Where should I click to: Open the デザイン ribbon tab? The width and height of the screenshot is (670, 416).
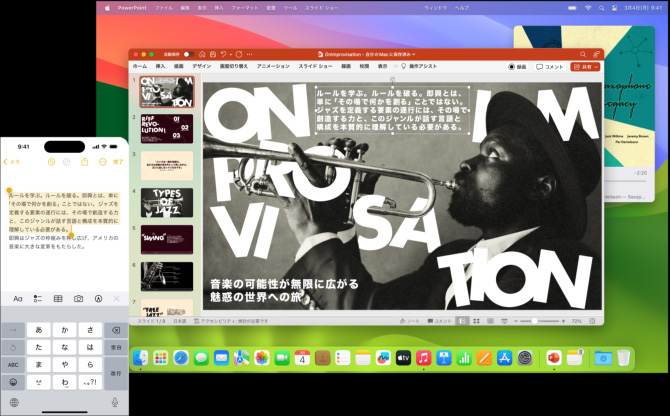point(202,66)
